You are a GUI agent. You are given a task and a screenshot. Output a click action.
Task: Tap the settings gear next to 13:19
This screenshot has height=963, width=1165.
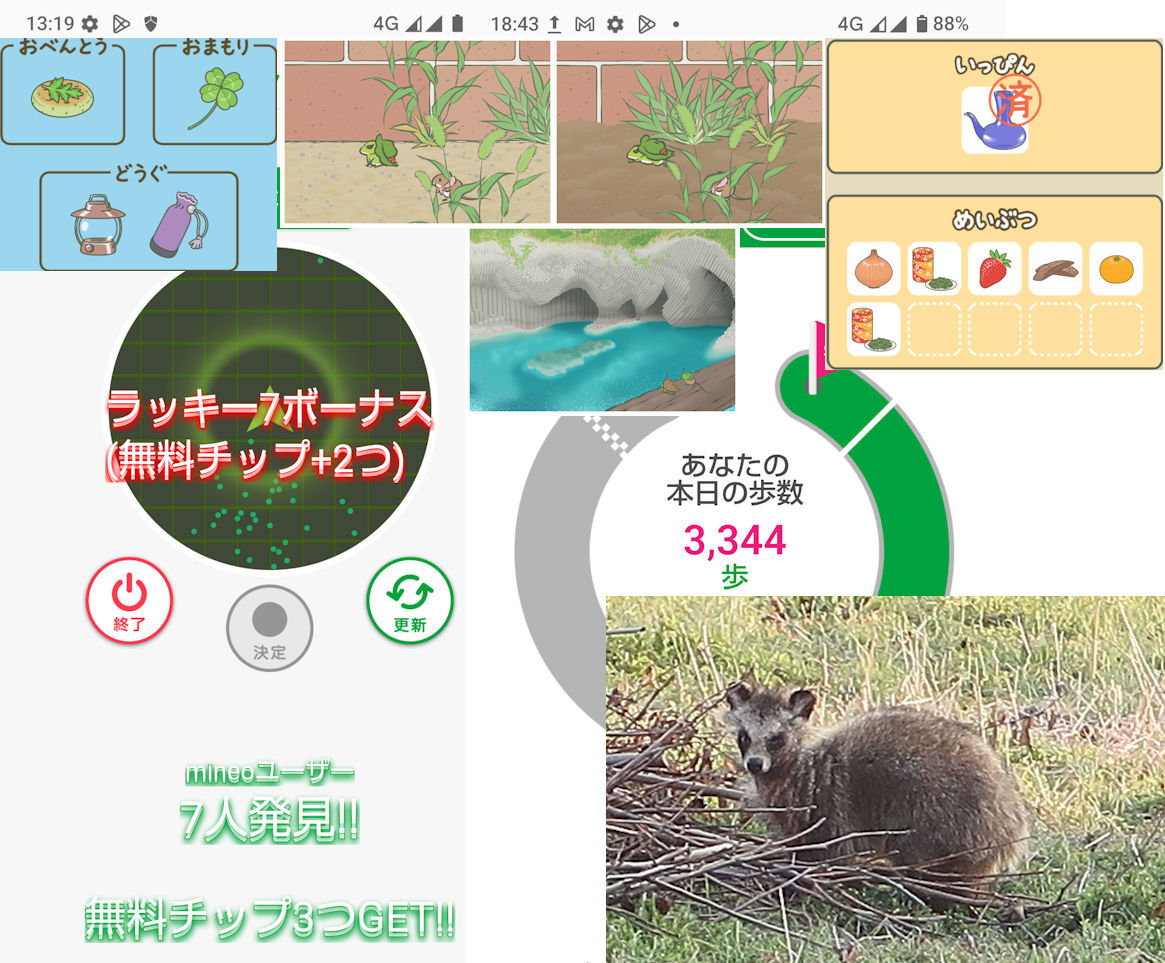90,24
